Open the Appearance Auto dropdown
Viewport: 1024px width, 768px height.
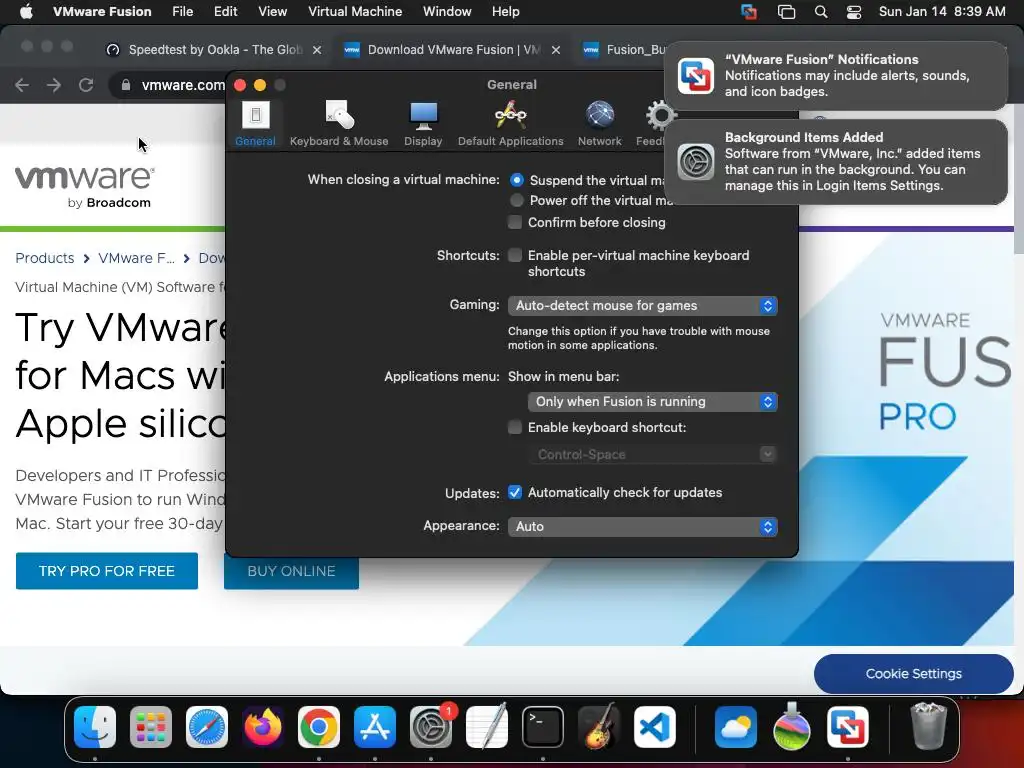coord(643,526)
